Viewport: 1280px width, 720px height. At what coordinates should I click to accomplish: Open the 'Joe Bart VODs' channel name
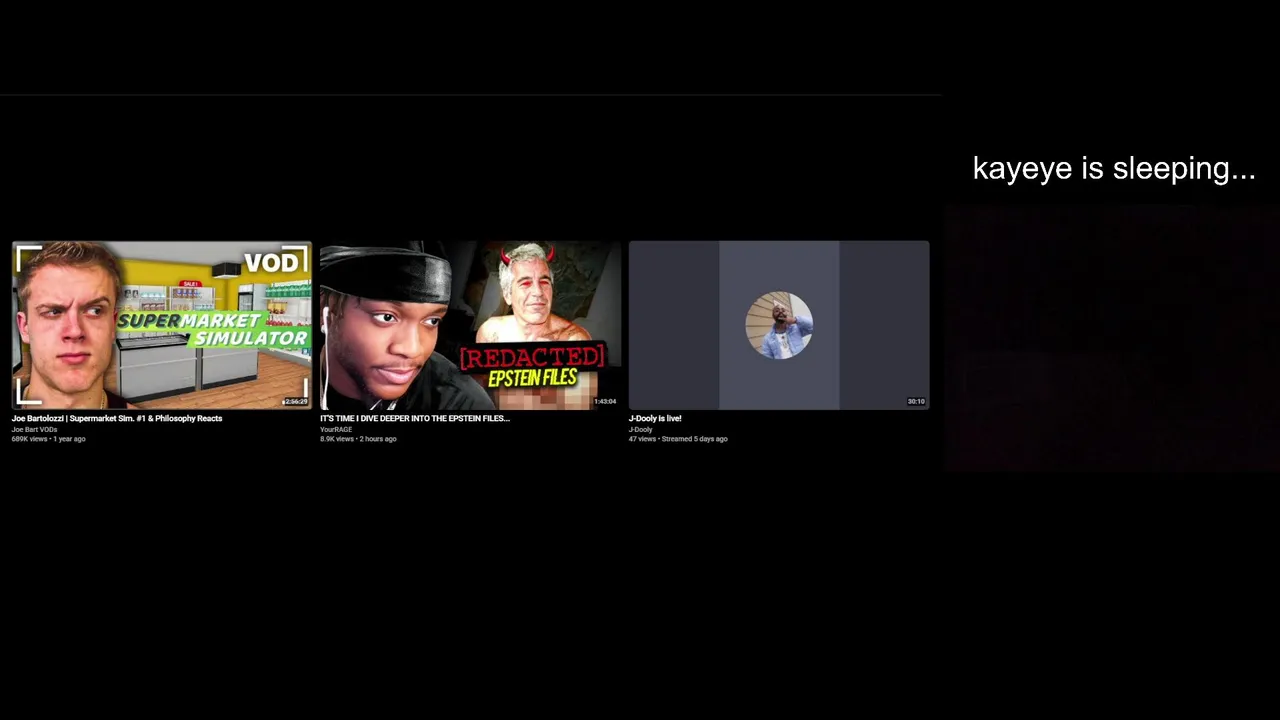[x=34, y=429]
